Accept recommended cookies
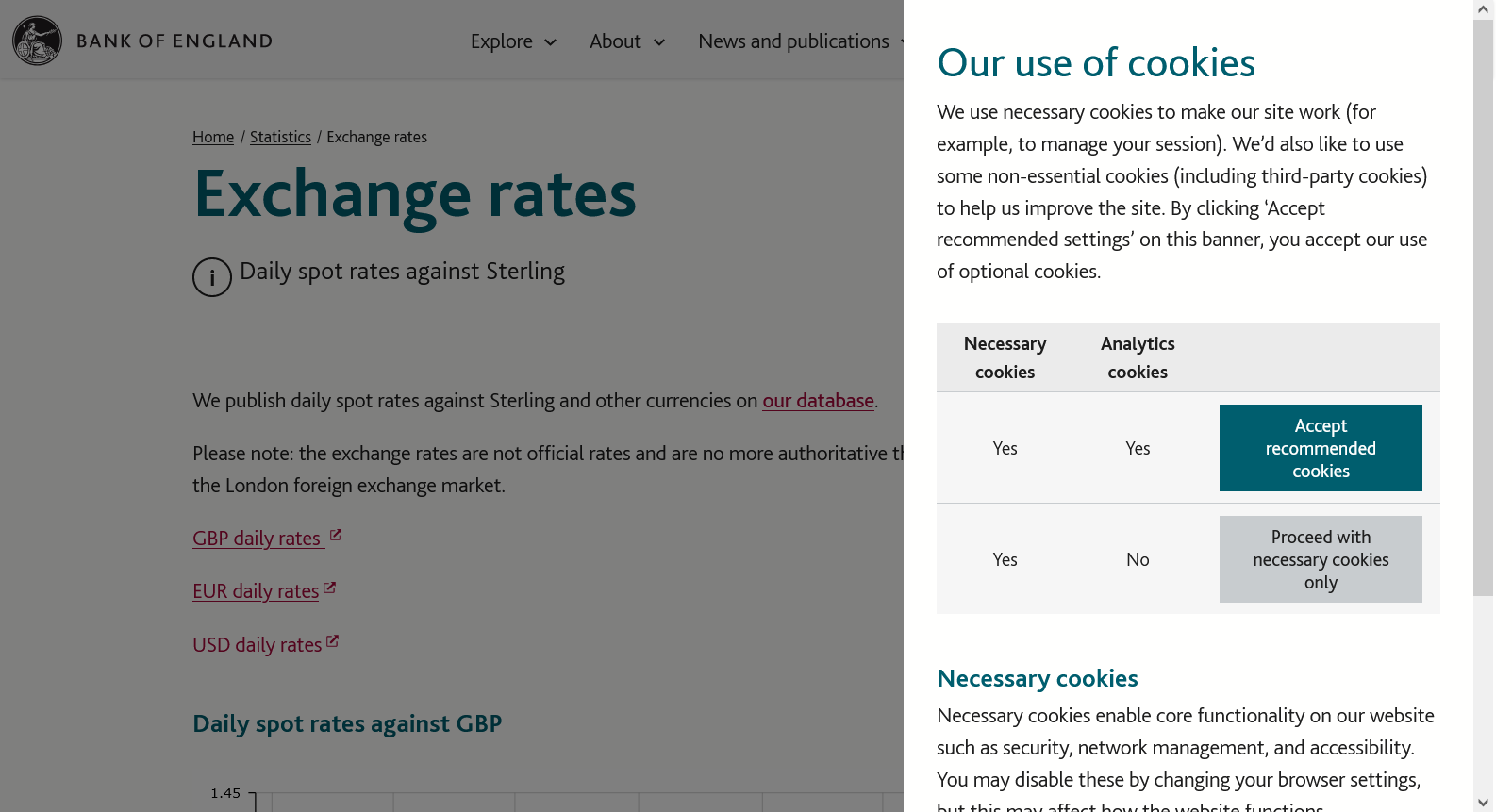This screenshot has width=1512, height=812. coord(1320,448)
